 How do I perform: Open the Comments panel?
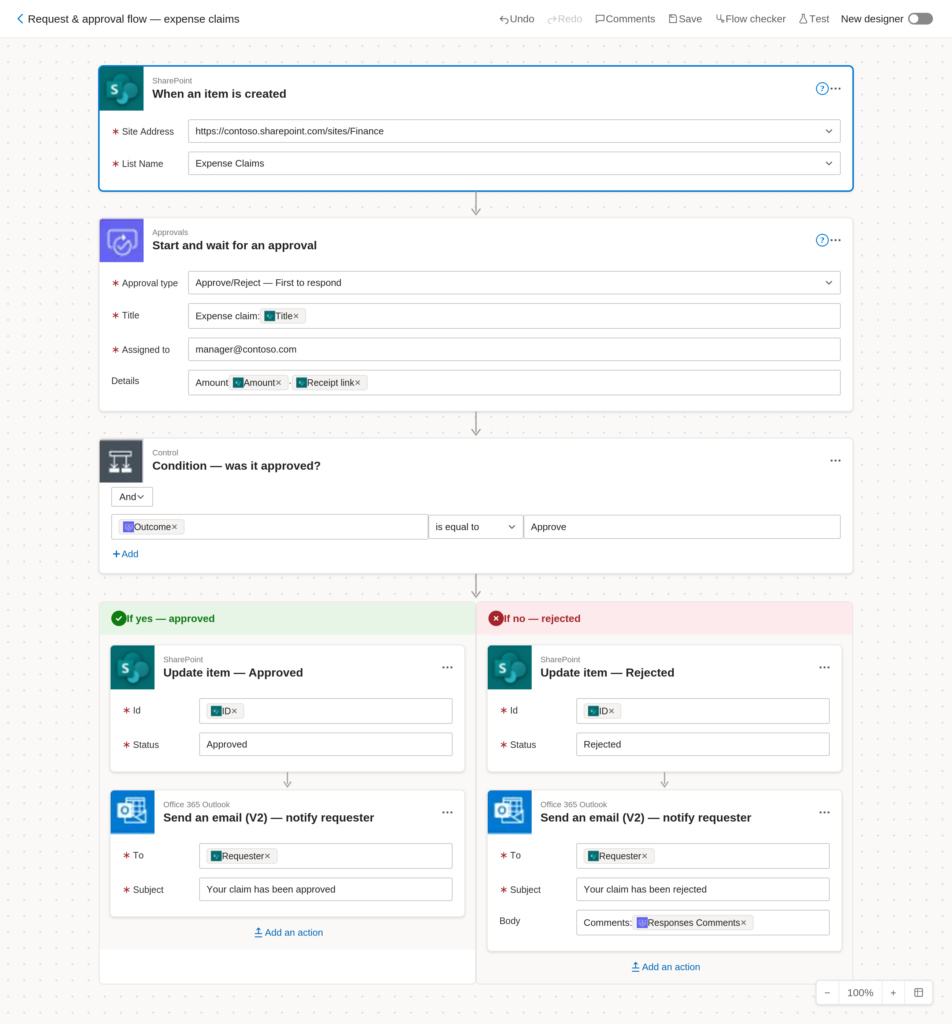point(625,19)
